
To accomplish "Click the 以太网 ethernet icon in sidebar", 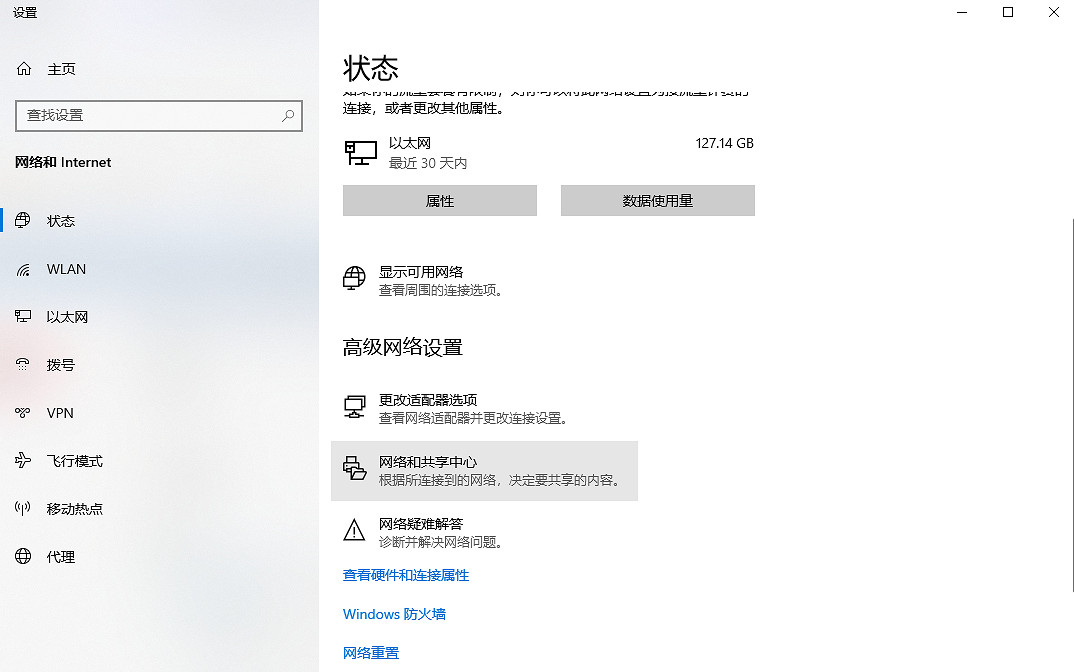I will [22, 317].
